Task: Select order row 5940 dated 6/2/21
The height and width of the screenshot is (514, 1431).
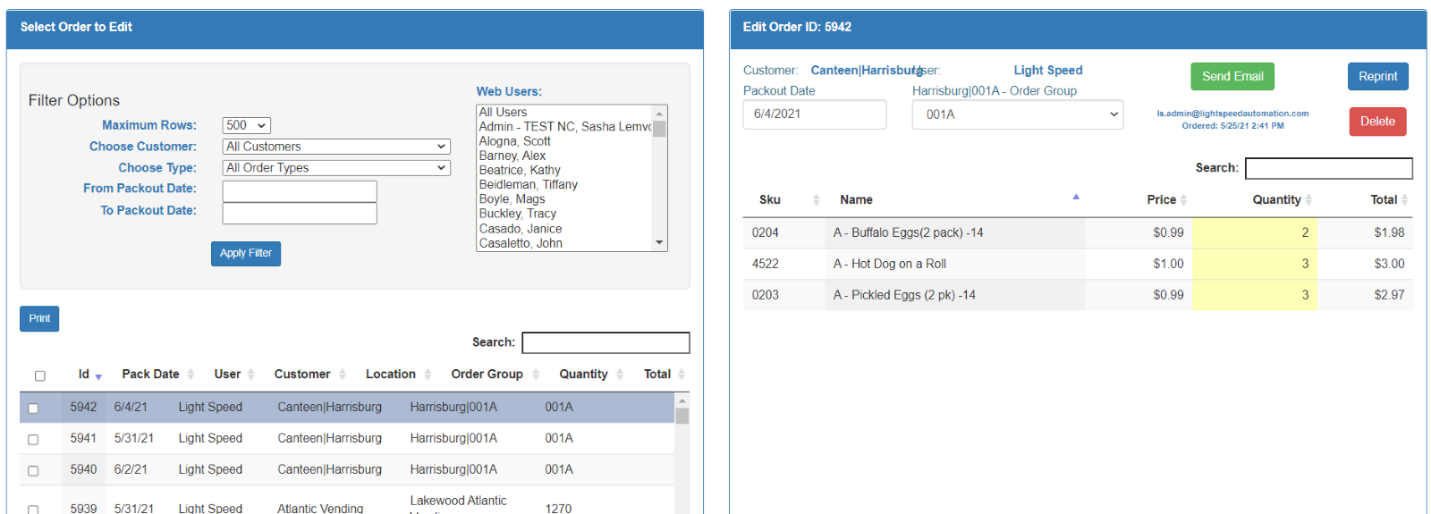Action: coord(347,470)
